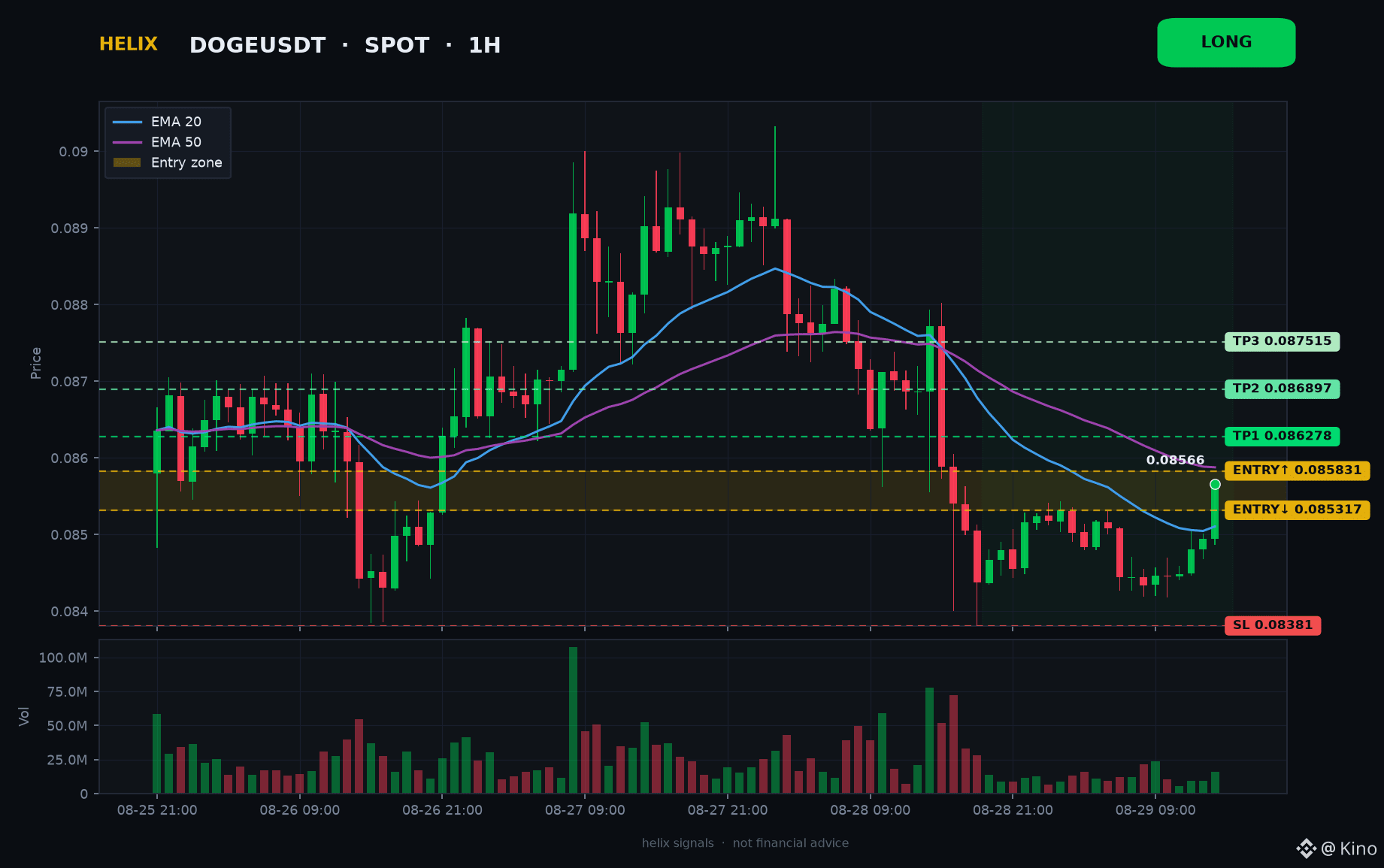
Task: Click the 0.088 price axis tick
Action: (69, 305)
